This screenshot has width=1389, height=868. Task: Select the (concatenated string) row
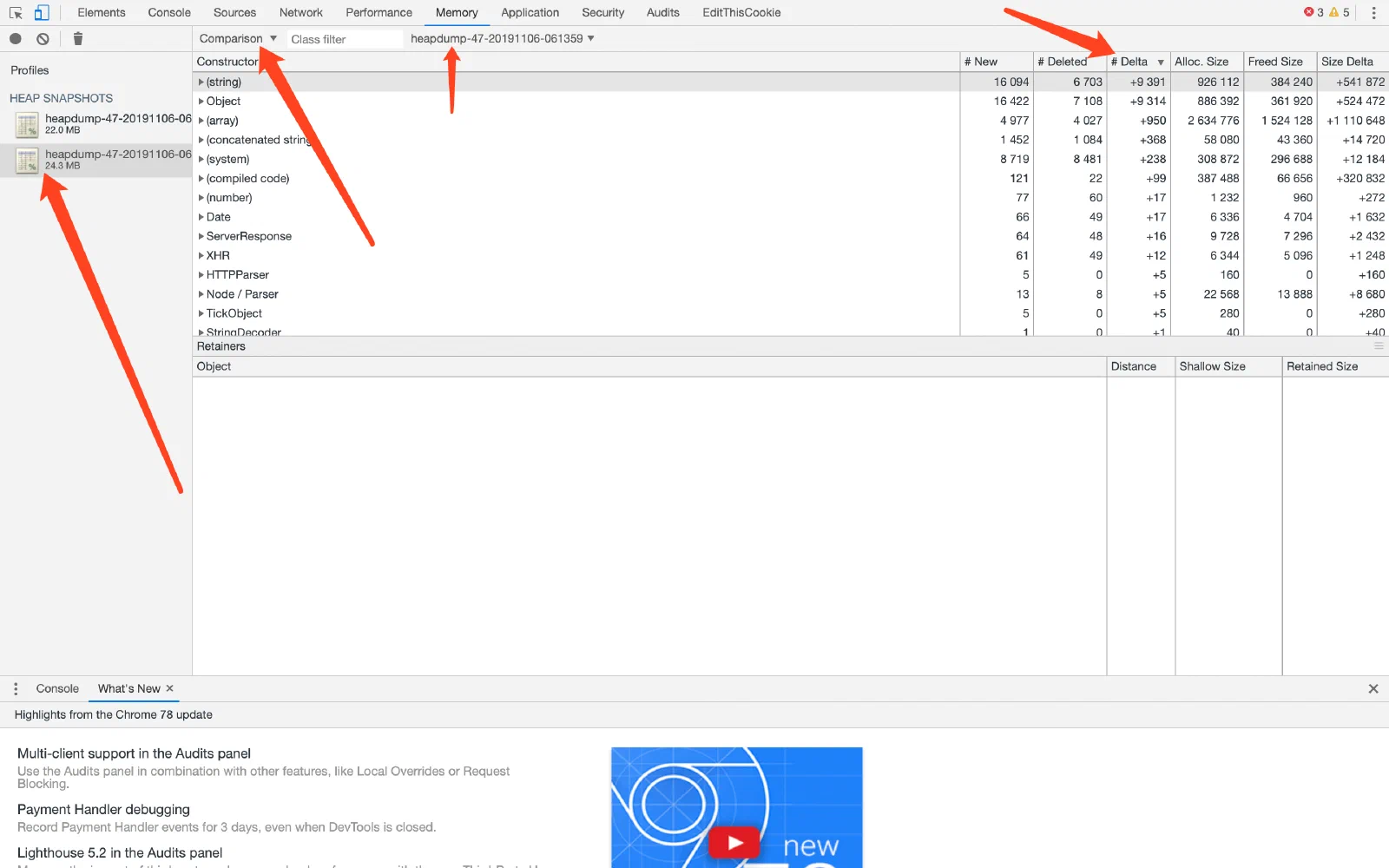(790, 140)
